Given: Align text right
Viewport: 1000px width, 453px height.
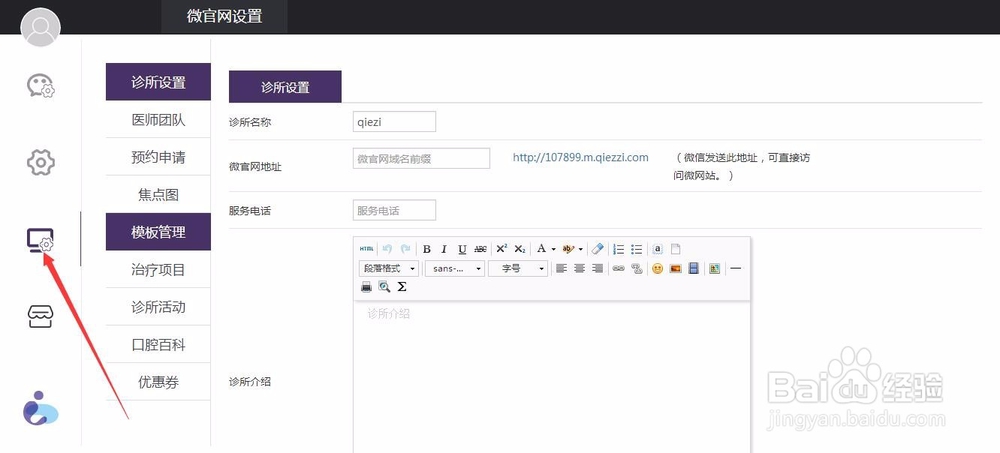Looking at the screenshot, I should 598,269.
